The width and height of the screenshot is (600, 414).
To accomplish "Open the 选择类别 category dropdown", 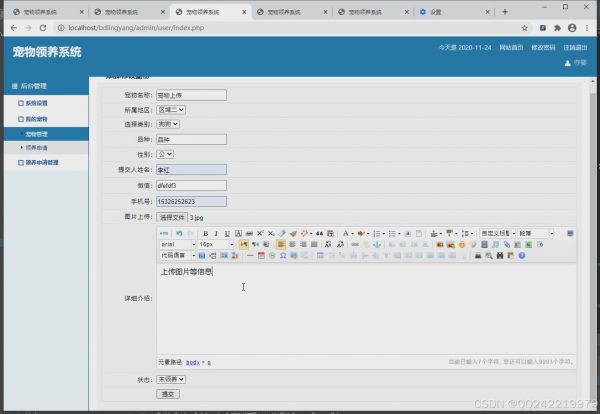I will tap(171, 125).
